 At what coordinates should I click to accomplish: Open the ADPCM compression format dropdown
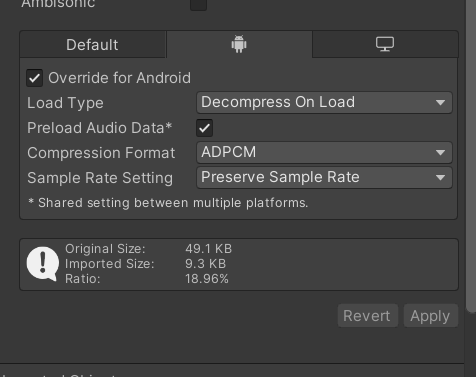[324, 153]
